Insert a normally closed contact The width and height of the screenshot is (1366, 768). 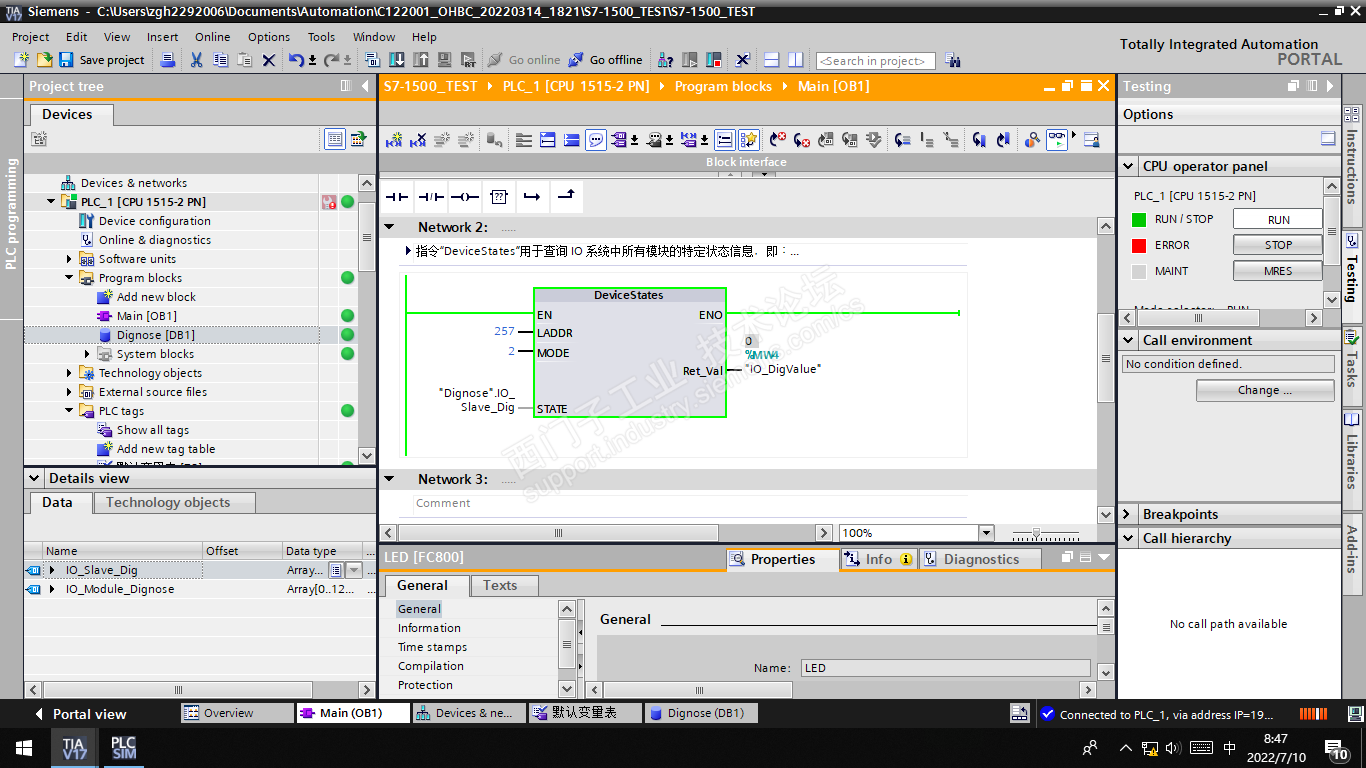tap(432, 197)
